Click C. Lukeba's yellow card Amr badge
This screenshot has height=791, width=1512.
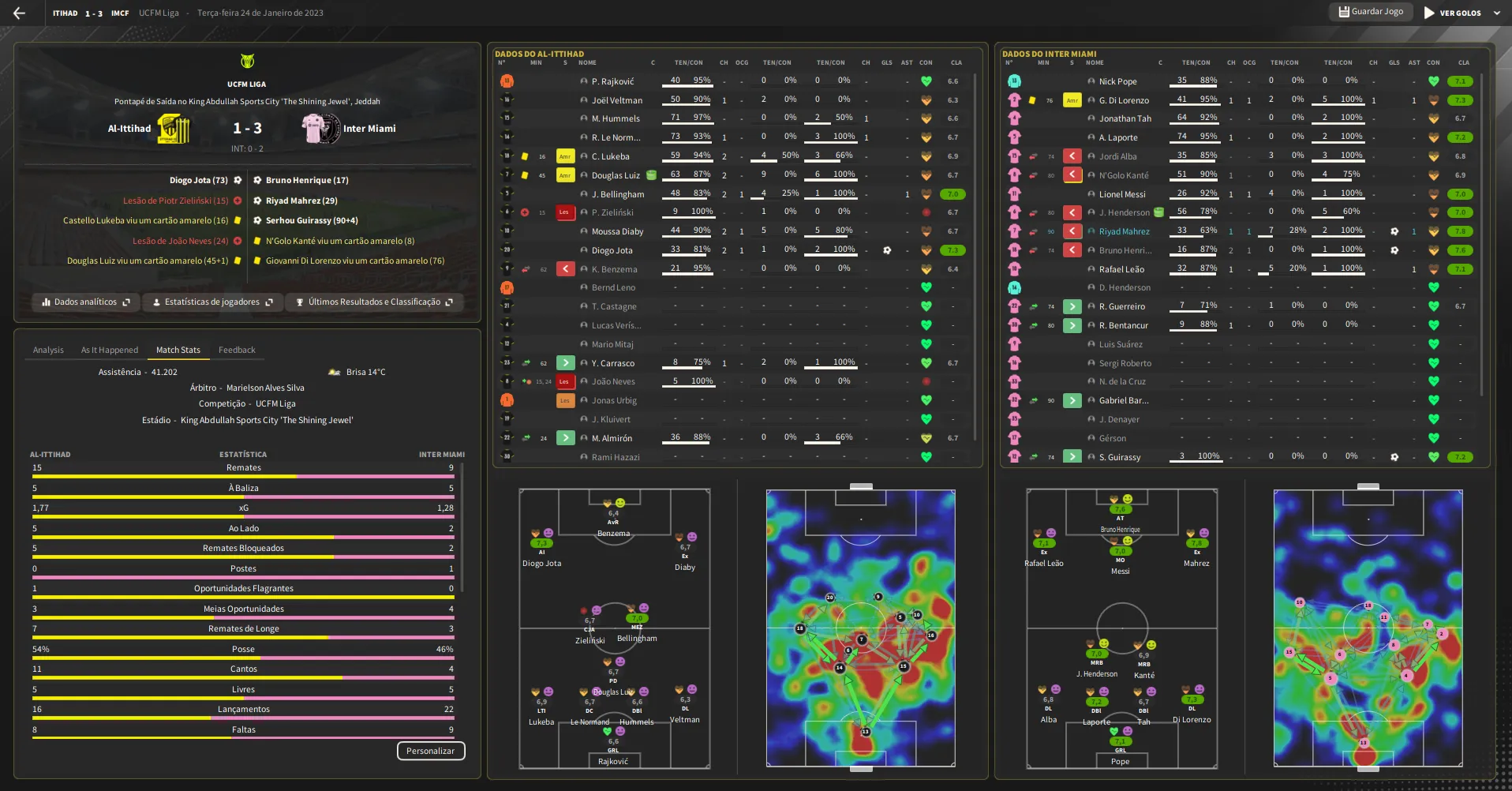coord(565,156)
